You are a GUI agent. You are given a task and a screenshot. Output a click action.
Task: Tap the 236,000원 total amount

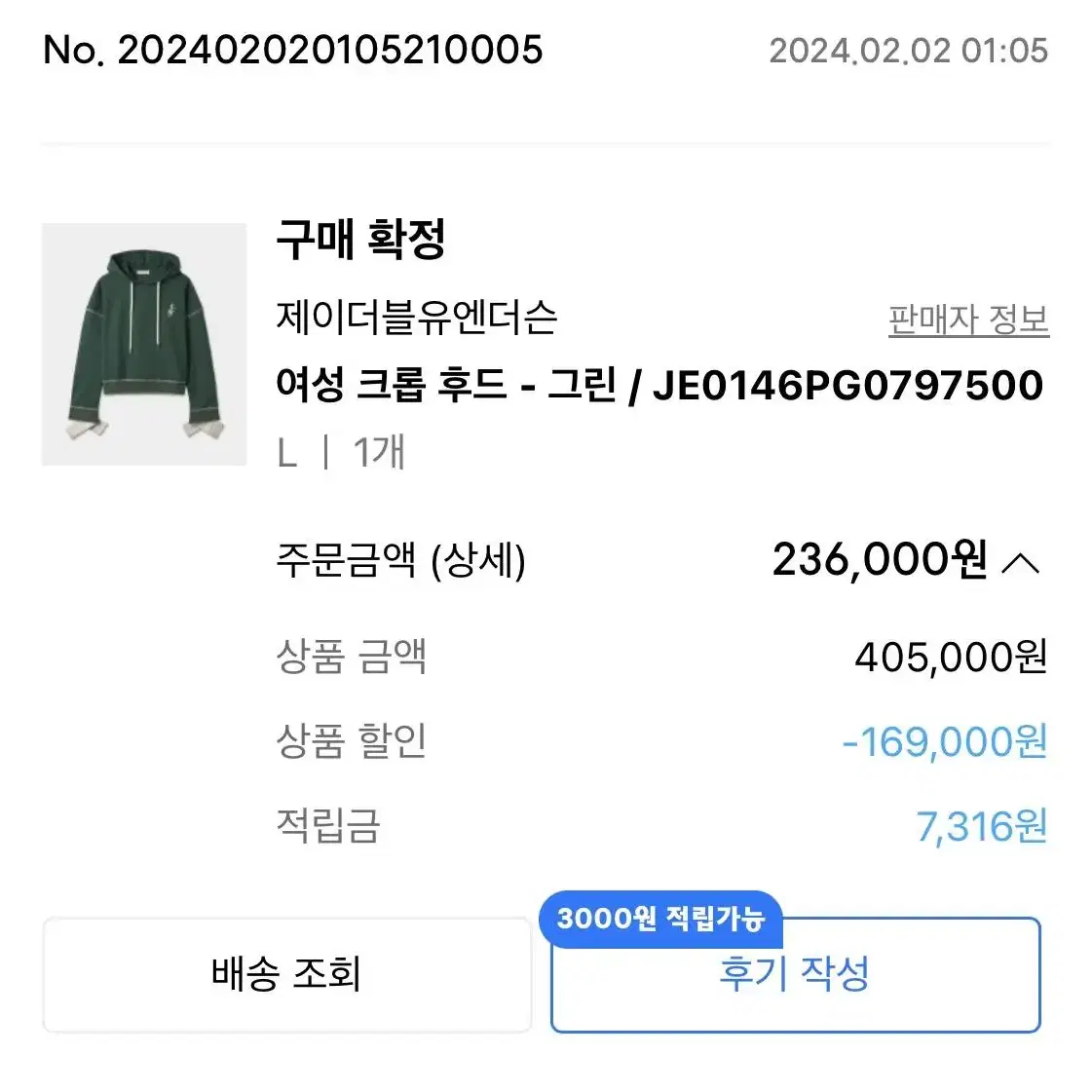click(x=880, y=559)
